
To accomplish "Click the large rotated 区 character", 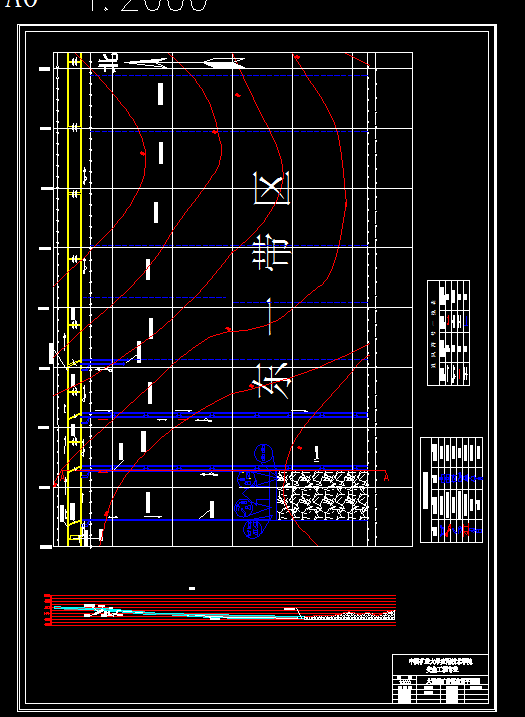I will [272, 188].
